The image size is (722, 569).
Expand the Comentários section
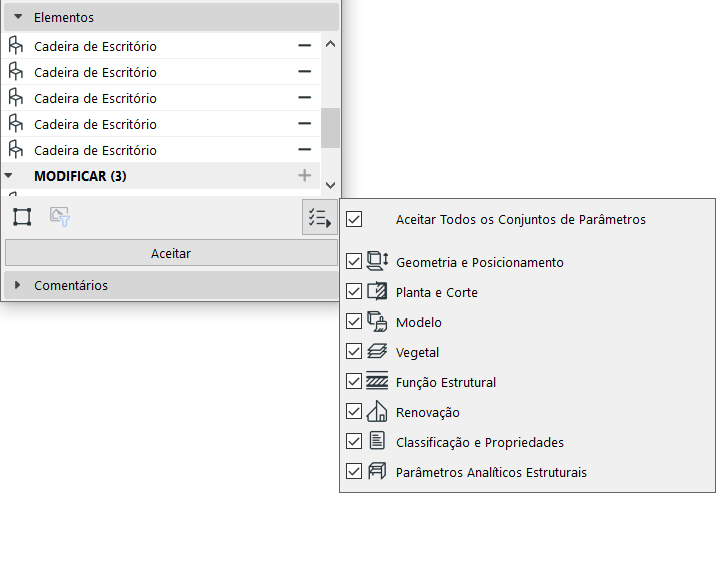[x=18, y=285]
